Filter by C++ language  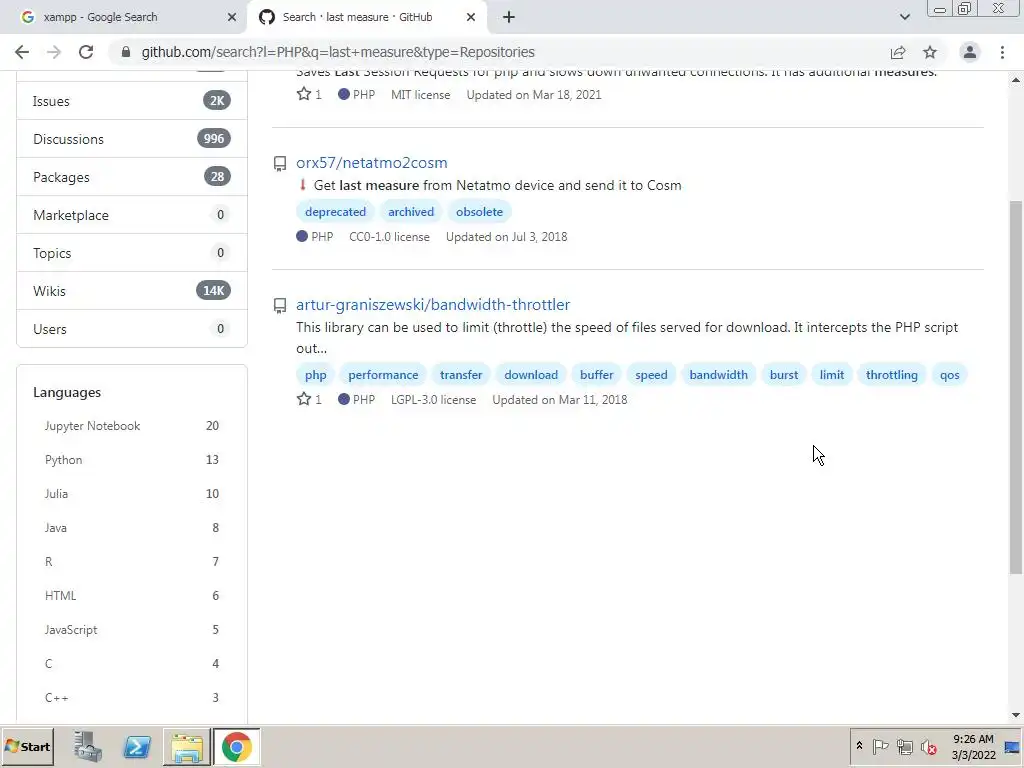point(132,697)
